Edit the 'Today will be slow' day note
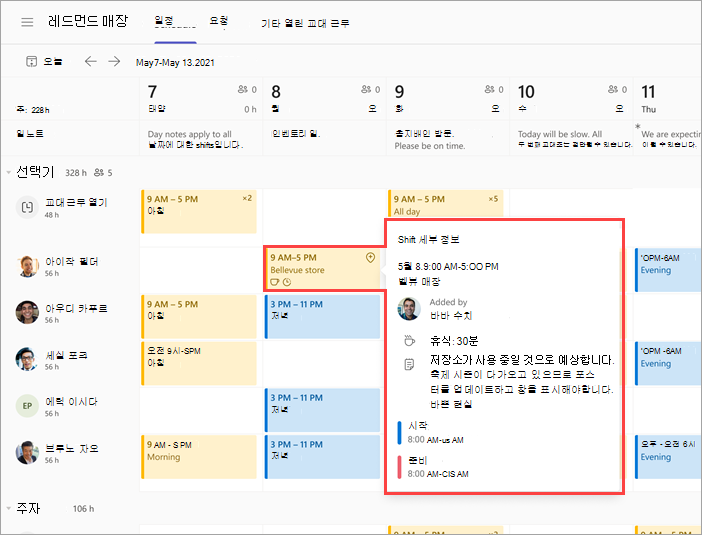The image size is (702, 535). coord(572,139)
